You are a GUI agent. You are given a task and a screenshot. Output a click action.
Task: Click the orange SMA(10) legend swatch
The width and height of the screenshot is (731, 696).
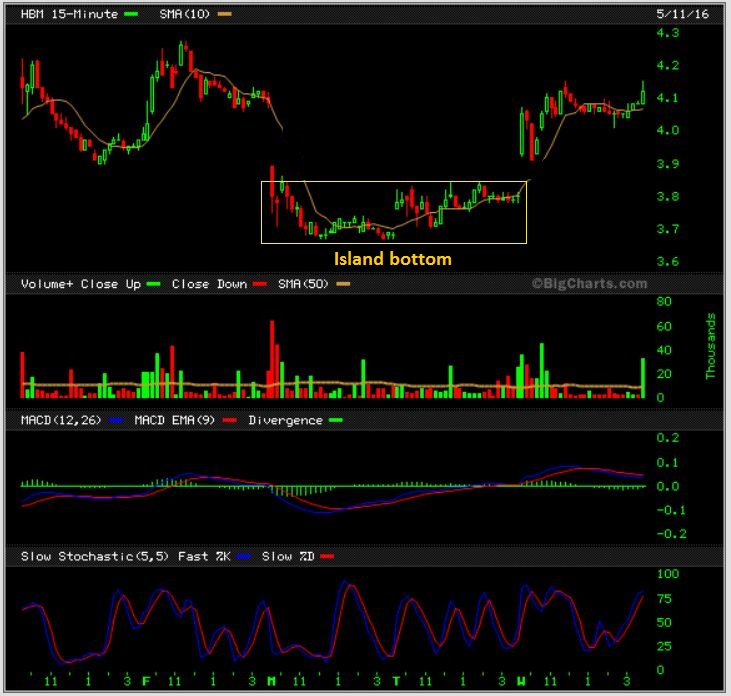(225, 14)
